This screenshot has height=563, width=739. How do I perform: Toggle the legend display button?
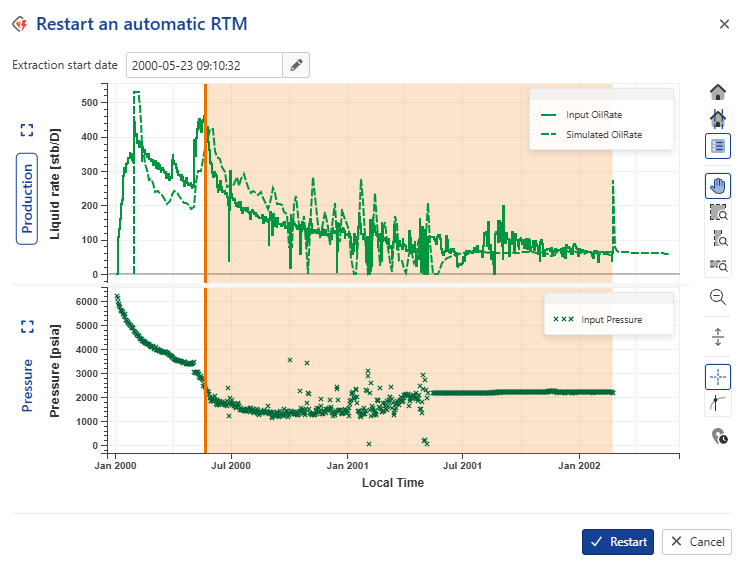pos(718,145)
